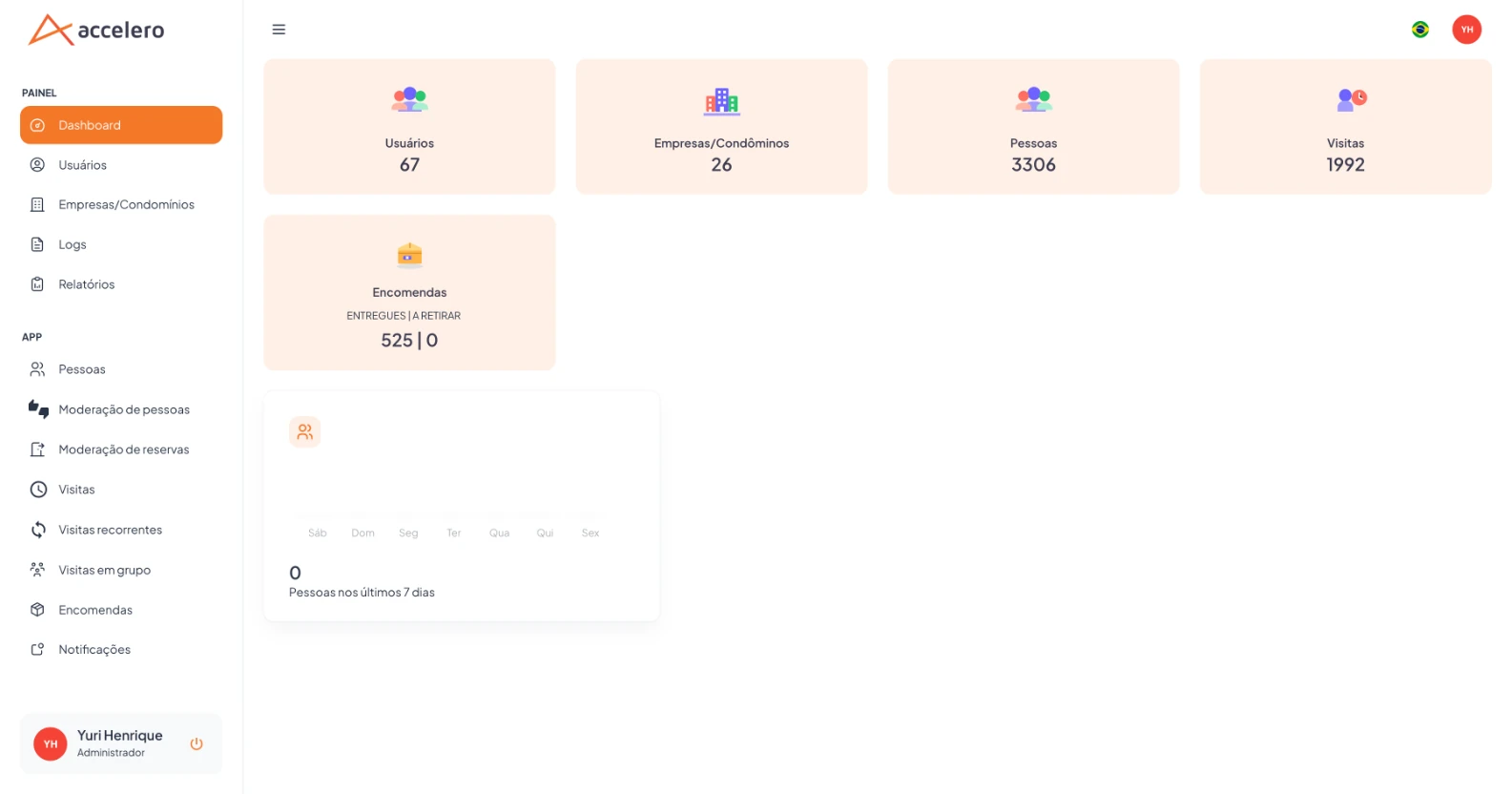Click the Sex chart axis label
Screen dimensions: 1512x794
[x=590, y=533]
